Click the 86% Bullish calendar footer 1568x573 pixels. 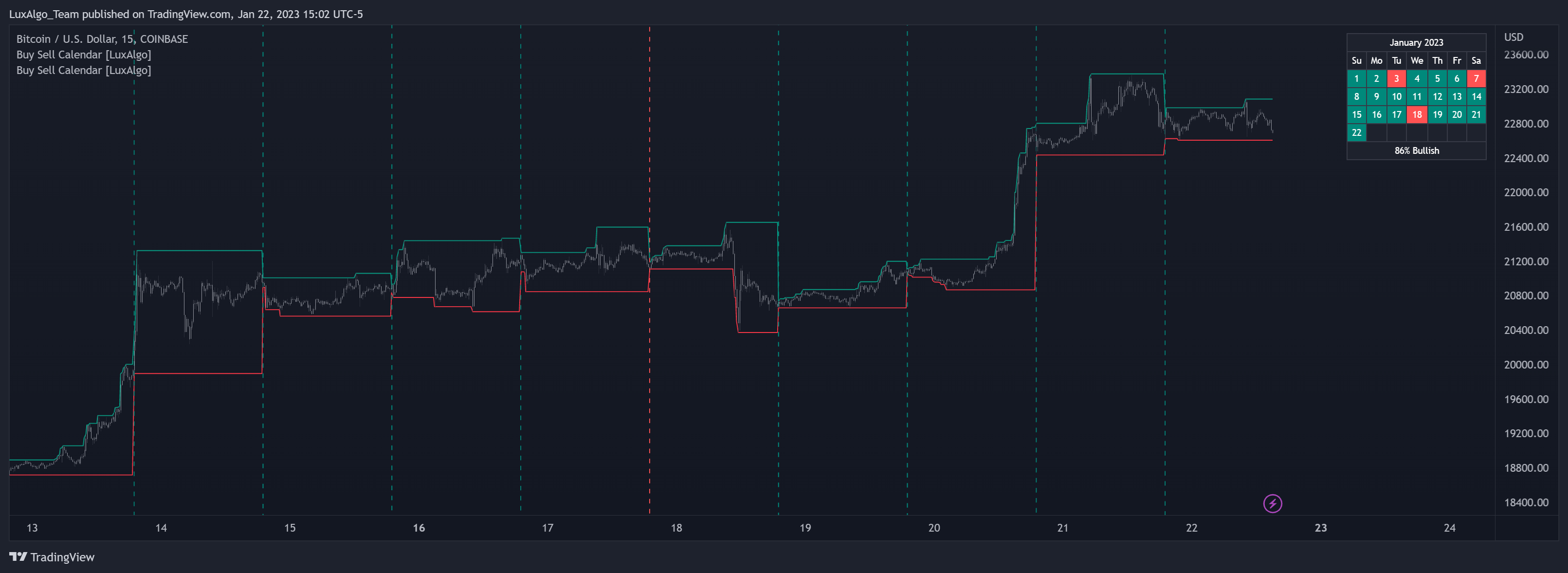click(x=1416, y=150)
